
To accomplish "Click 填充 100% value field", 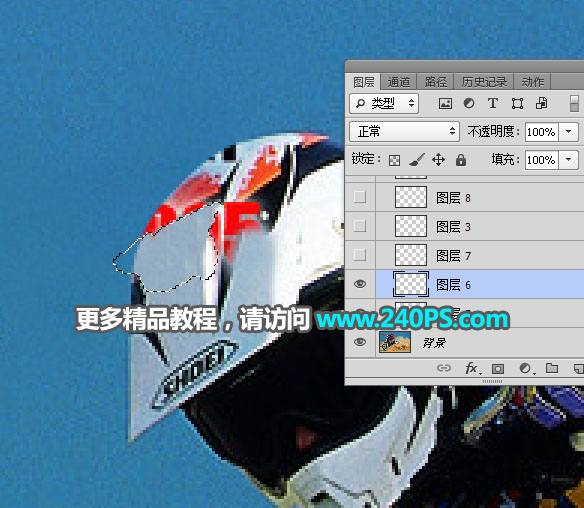I will (542, 160).
